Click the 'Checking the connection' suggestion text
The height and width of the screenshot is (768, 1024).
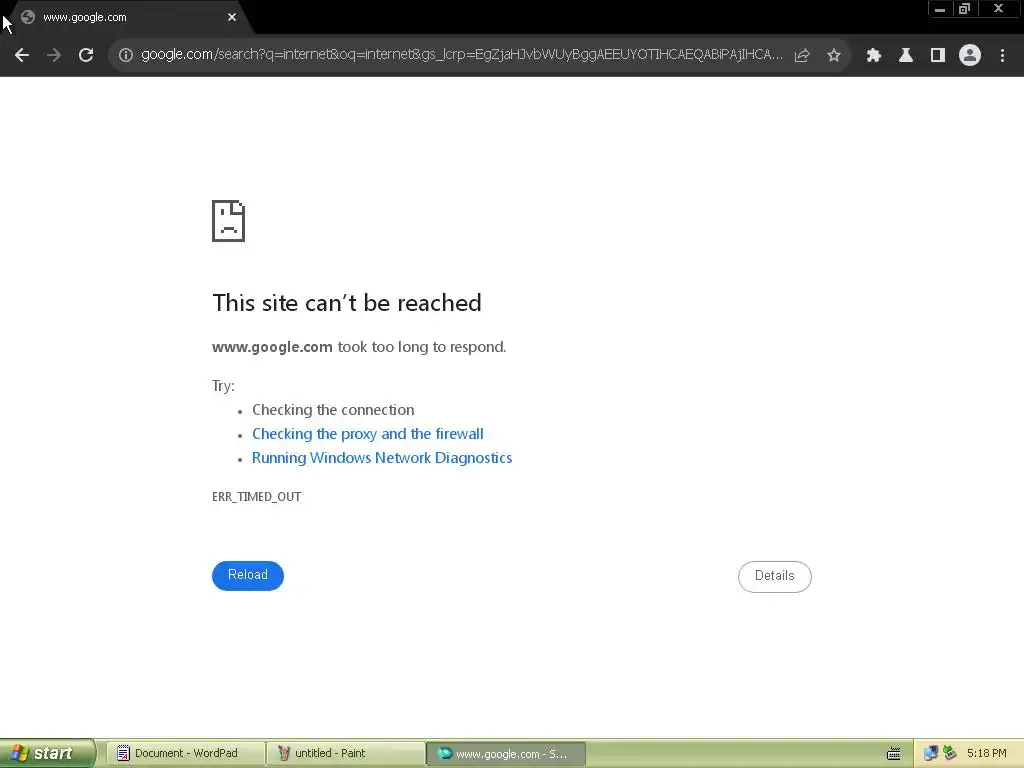(x=333, y=410)
